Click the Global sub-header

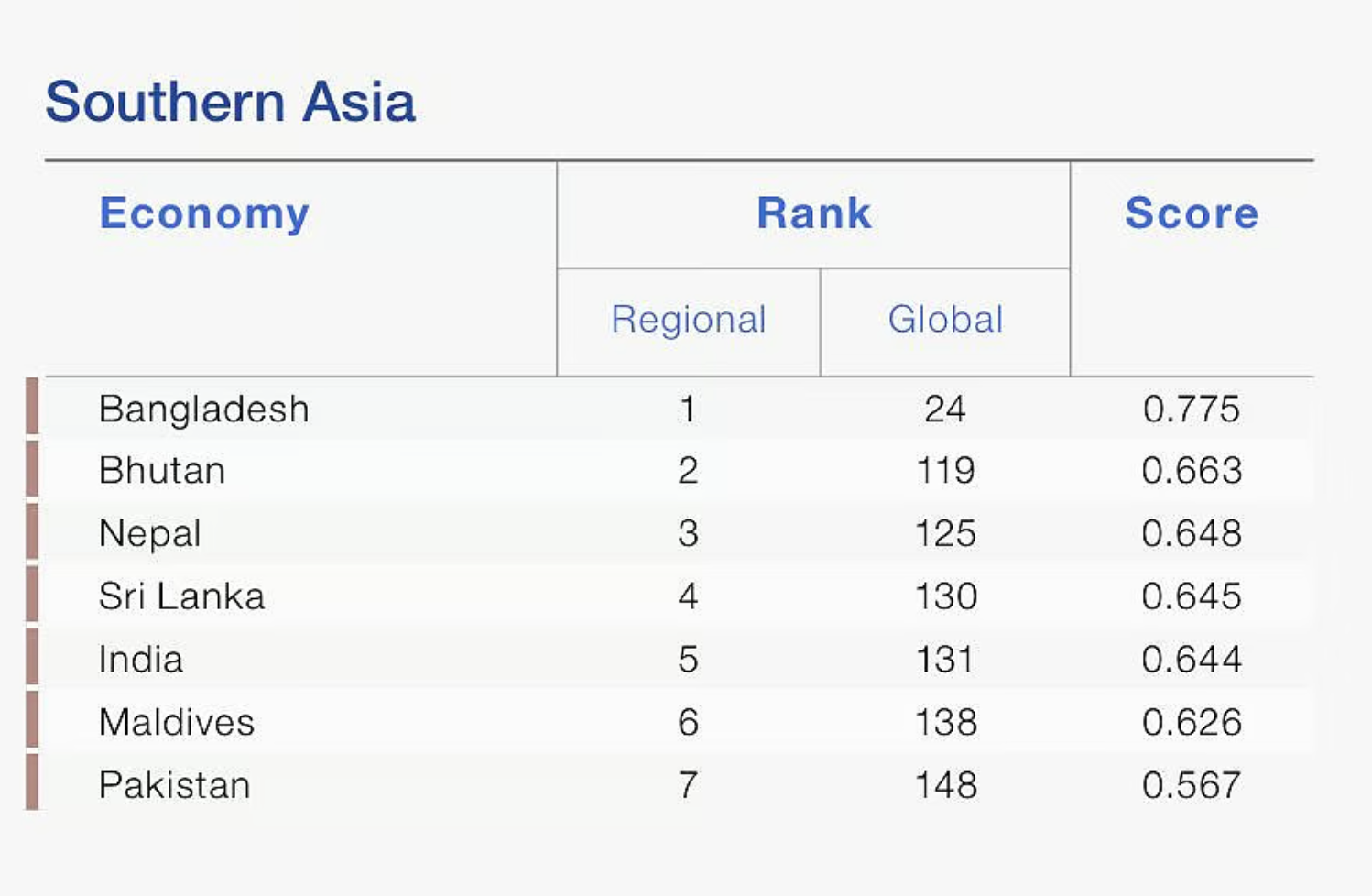pyautogui.click(x=945, y=319)
